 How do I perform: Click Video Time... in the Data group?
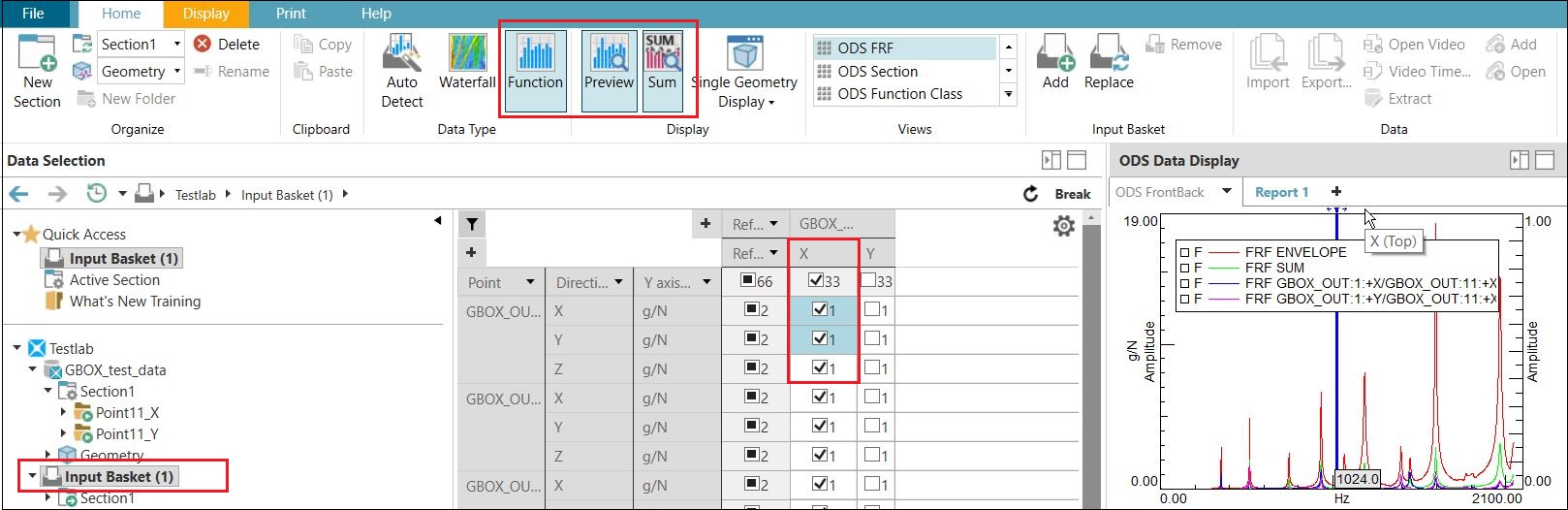coord(1417,71)
